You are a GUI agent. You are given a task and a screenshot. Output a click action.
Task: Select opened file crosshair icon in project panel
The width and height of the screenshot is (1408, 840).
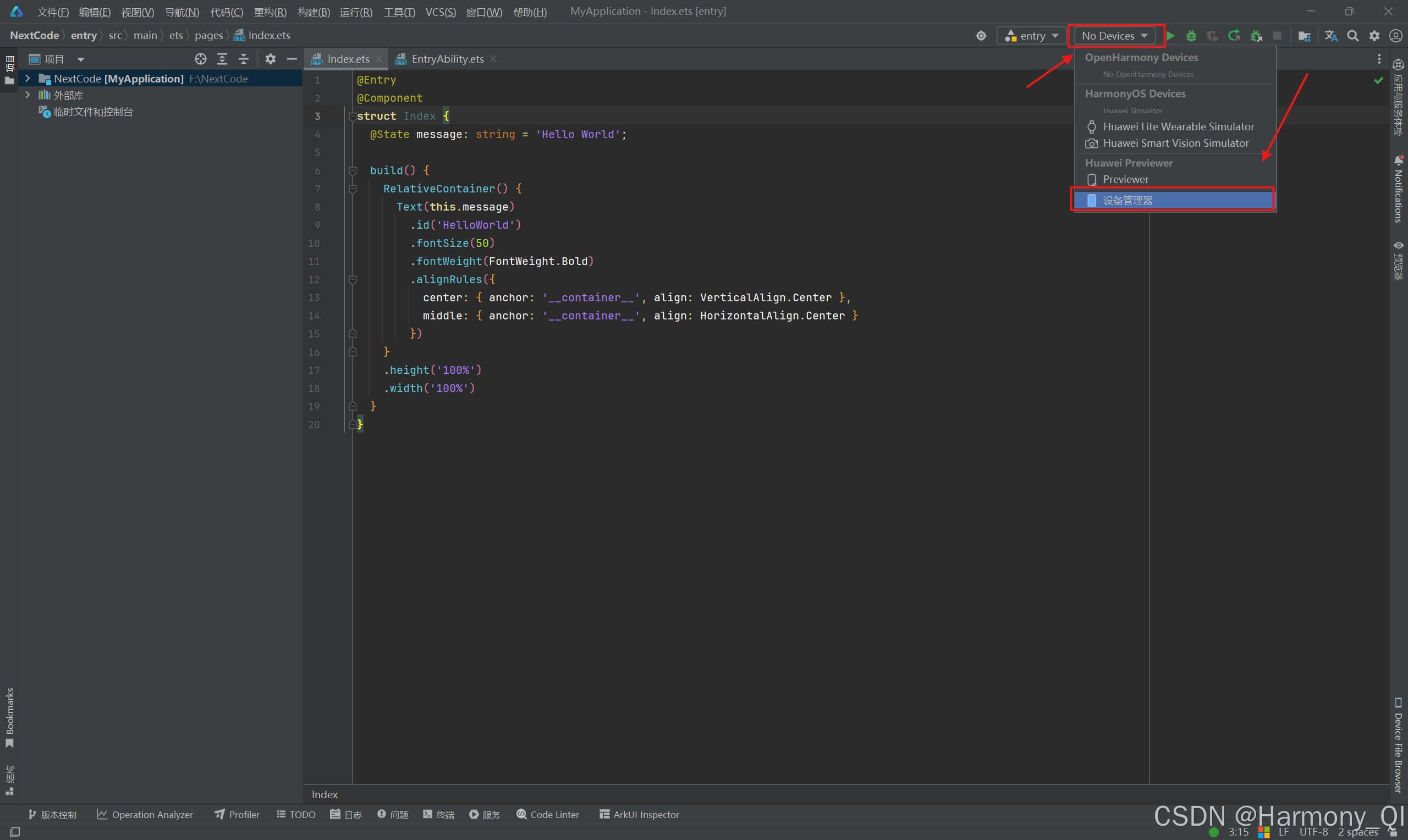[200, 59]
